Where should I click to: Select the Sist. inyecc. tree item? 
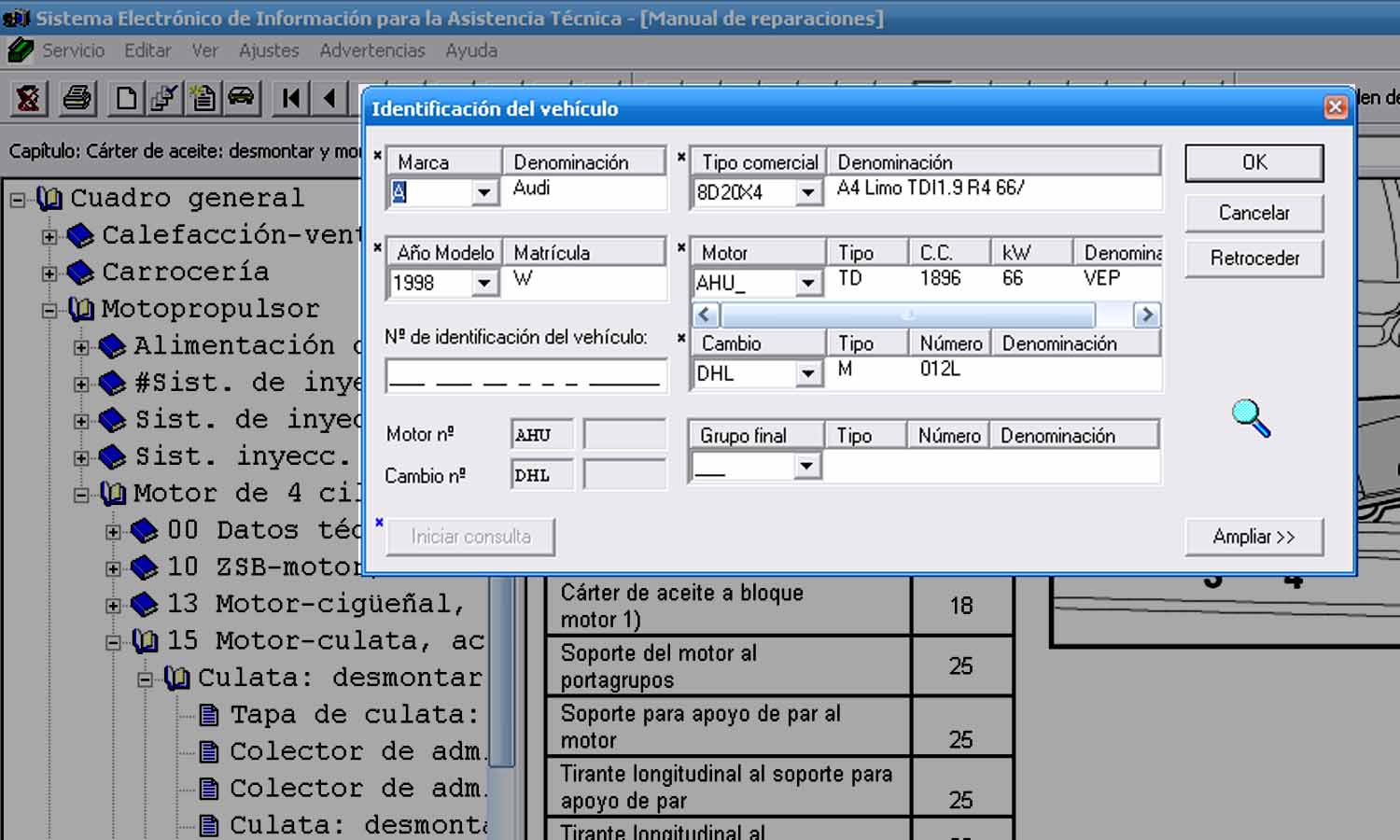tap(243, 456)
